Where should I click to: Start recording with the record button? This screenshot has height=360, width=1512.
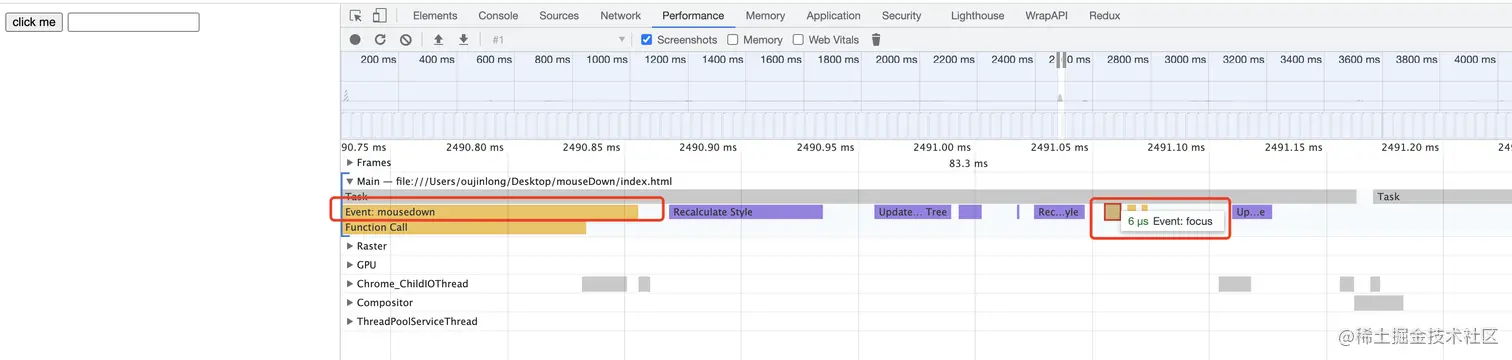point(355,40)
